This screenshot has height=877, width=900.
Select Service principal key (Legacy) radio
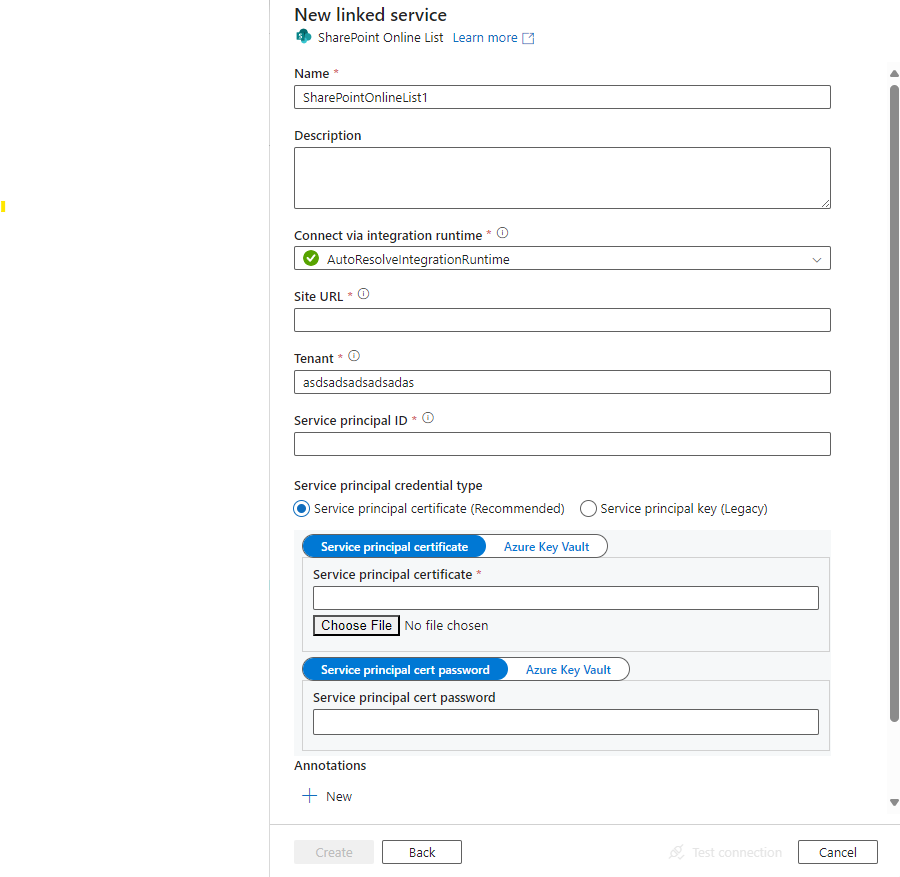coord(588,509)
